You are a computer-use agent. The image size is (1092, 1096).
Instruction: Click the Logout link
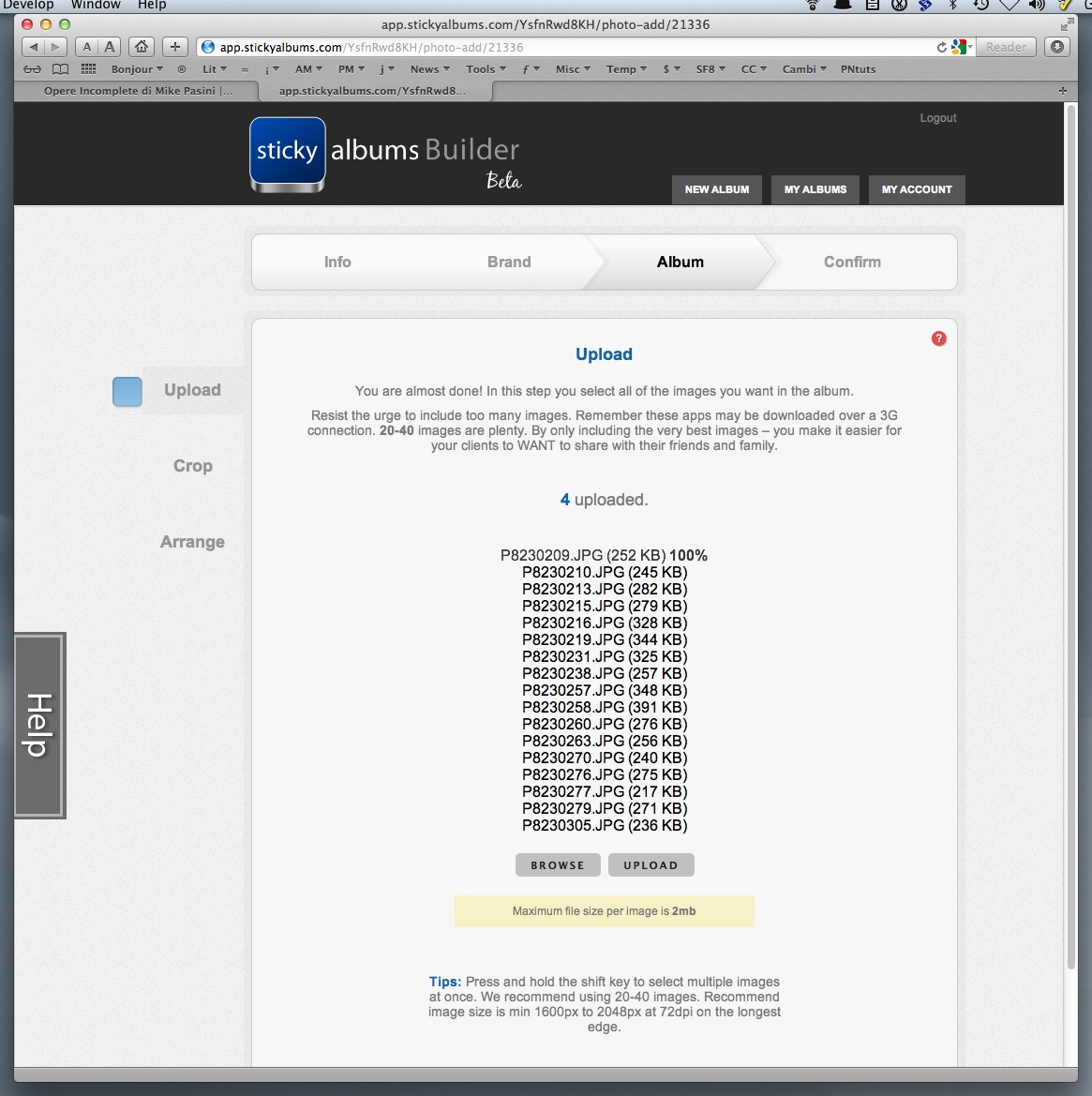coord(937,118)
